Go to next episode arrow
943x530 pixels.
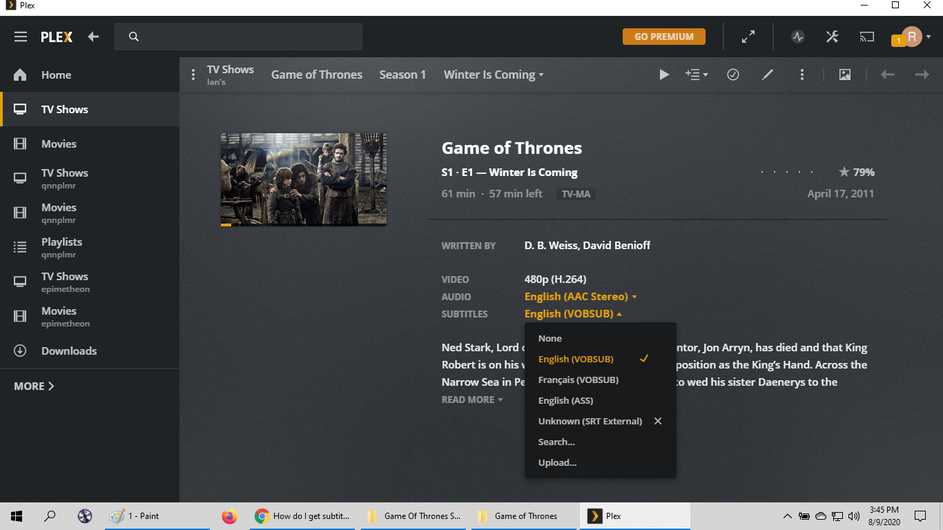(x=922, y=75)
